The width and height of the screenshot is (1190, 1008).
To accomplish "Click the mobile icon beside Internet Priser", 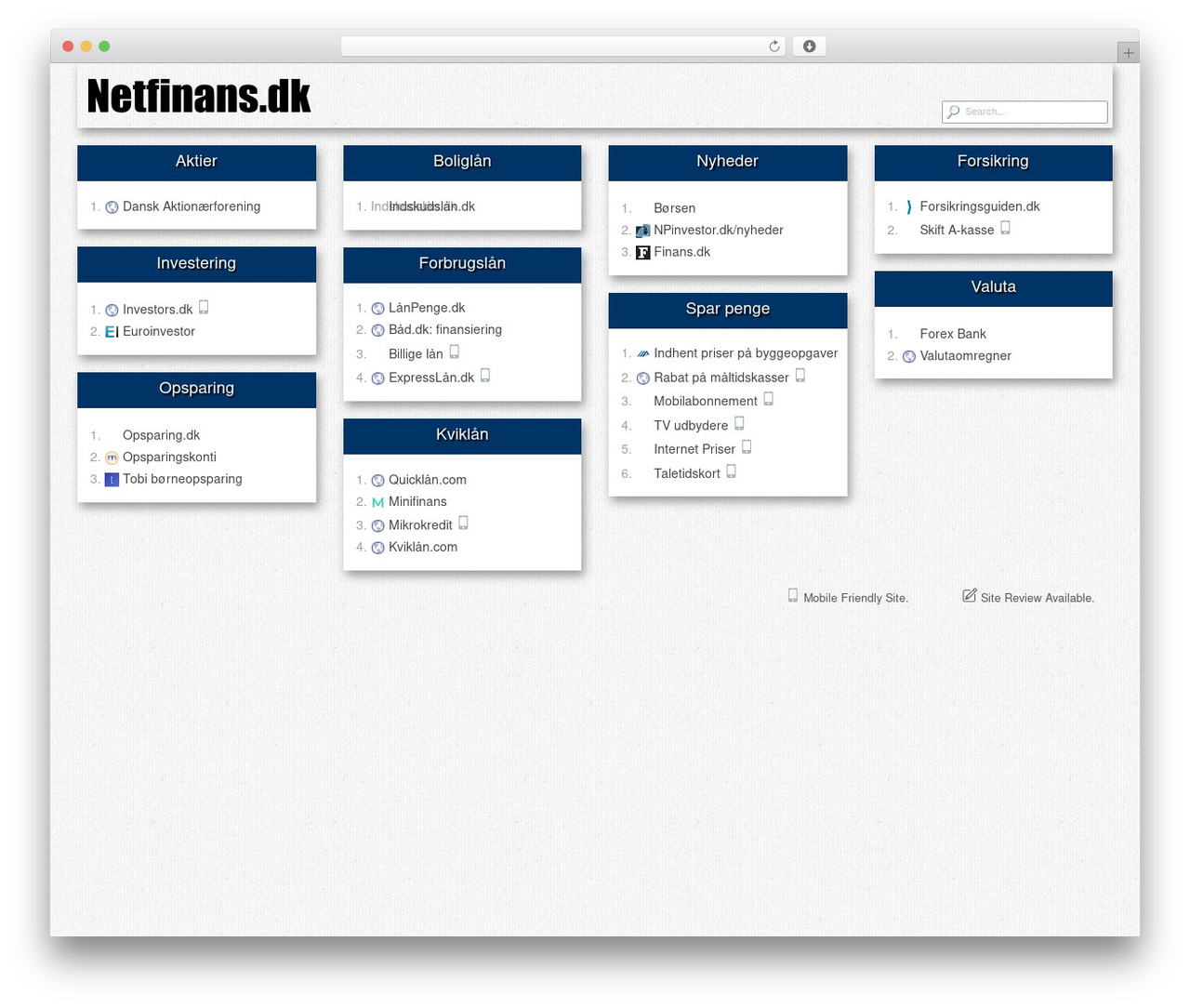I will pyautogui.click(x=747, y=447).
